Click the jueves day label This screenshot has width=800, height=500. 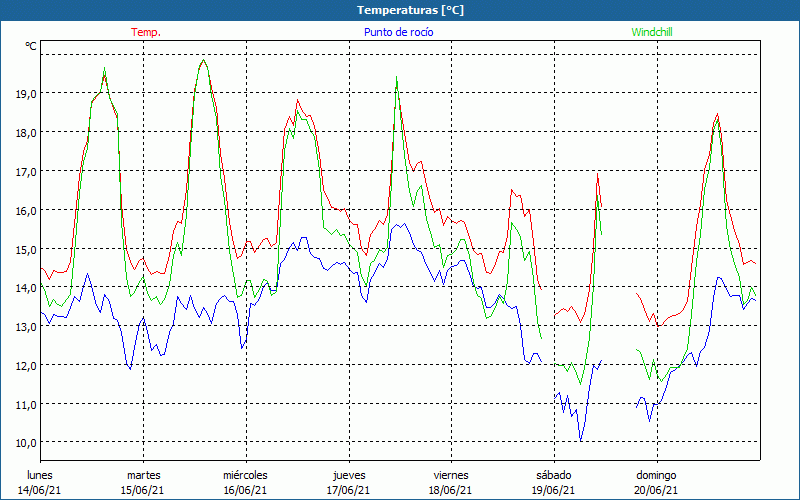[349, 475]
